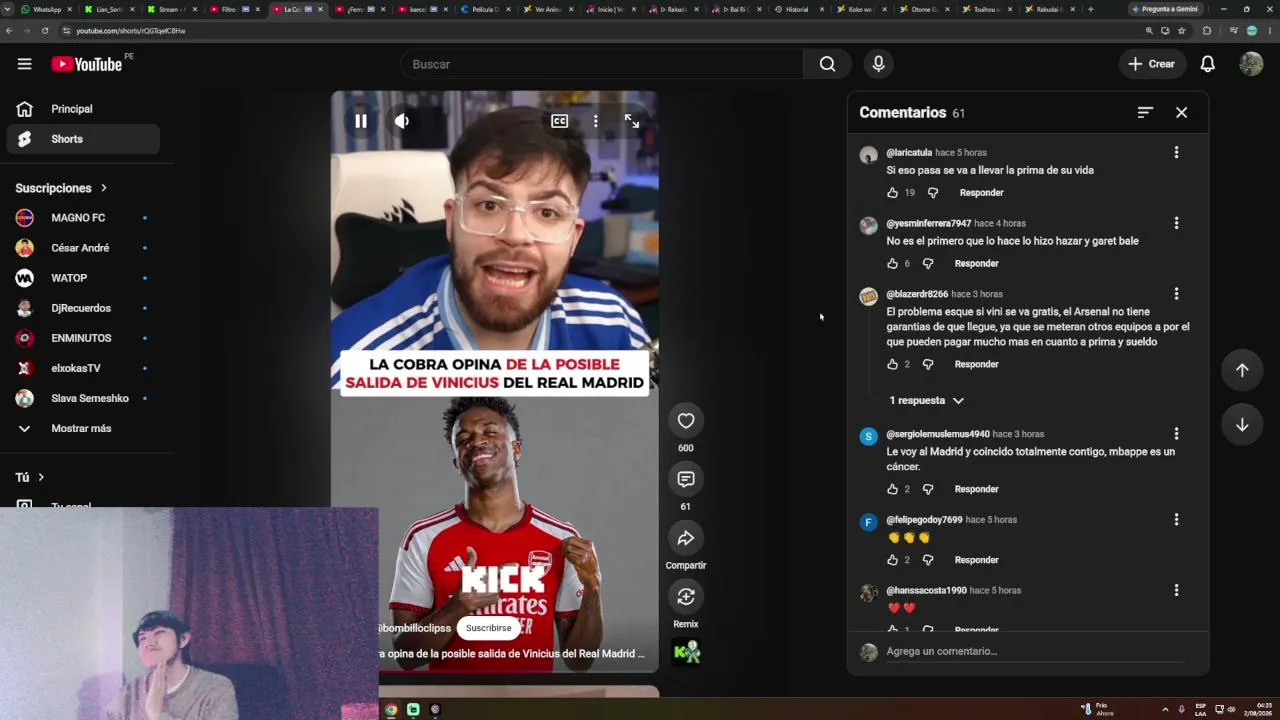The width and height of the screenshot is (1280, 720).
Task: Sort comments using the sort icon
Action: [1145, 113]
